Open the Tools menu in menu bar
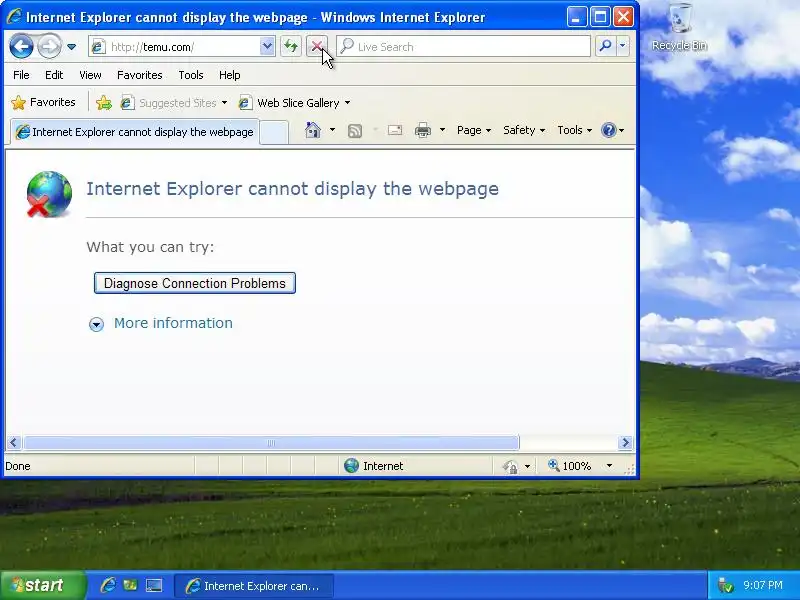 [x=191, y=75]
